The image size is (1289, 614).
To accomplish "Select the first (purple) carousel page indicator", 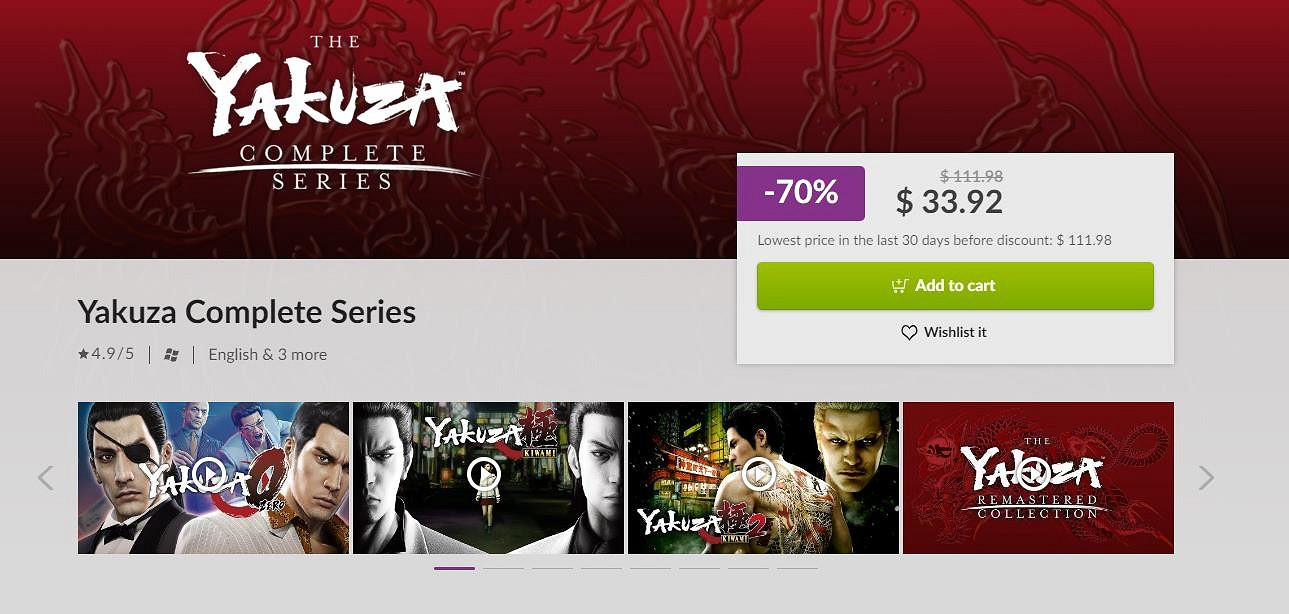I will tap(454, 568).
